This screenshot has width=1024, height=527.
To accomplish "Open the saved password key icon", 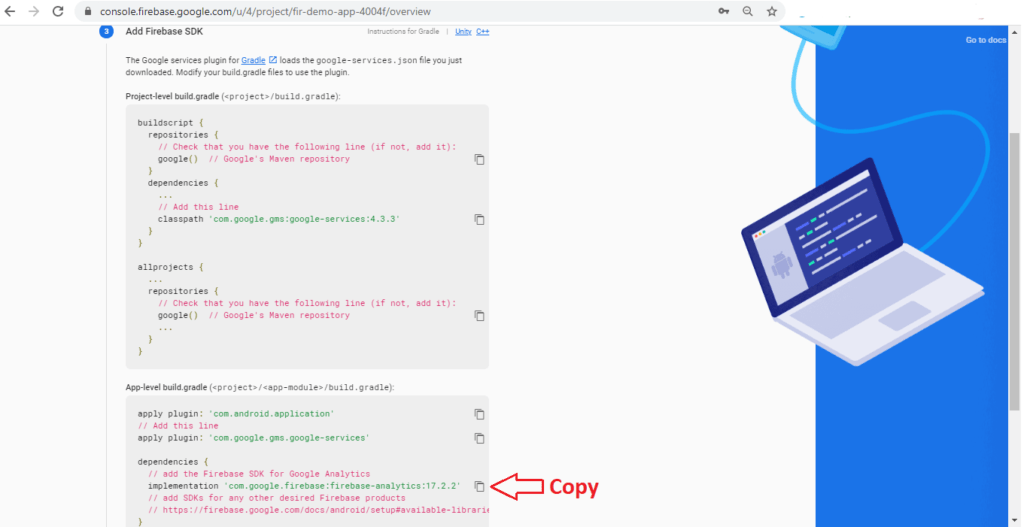I will tap(724, 11).
